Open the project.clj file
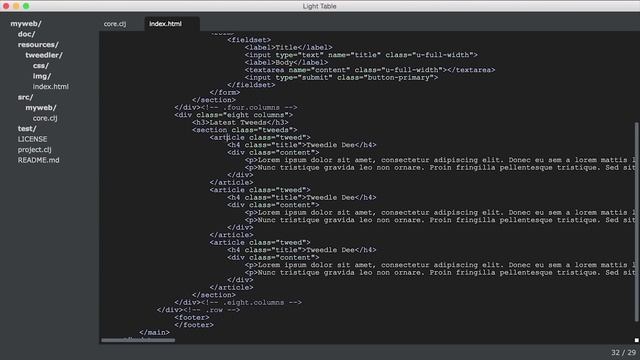640x360 pixels. point(34,150)
